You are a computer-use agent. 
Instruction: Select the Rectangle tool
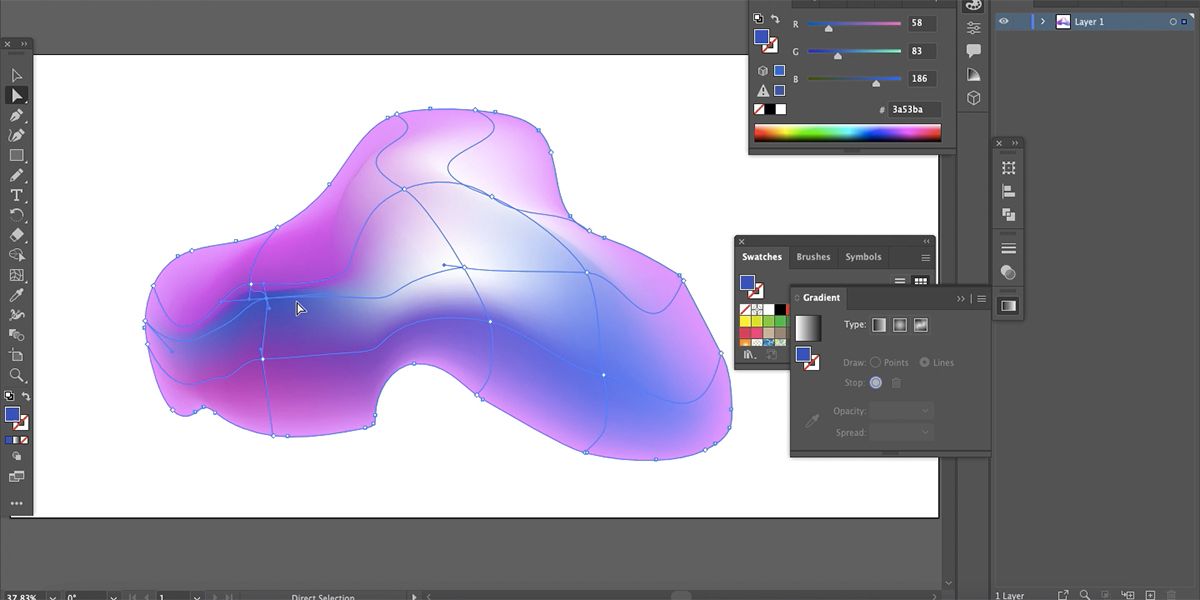tap(16, 155)
